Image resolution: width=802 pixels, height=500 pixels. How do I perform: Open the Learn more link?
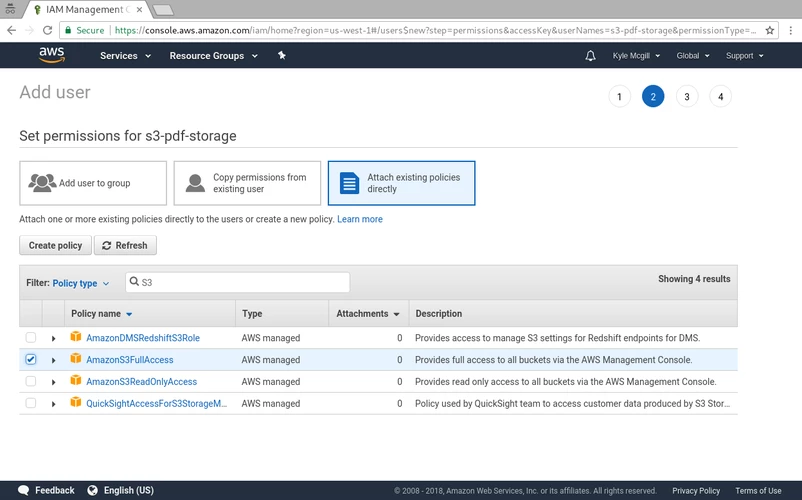(360, 219)
